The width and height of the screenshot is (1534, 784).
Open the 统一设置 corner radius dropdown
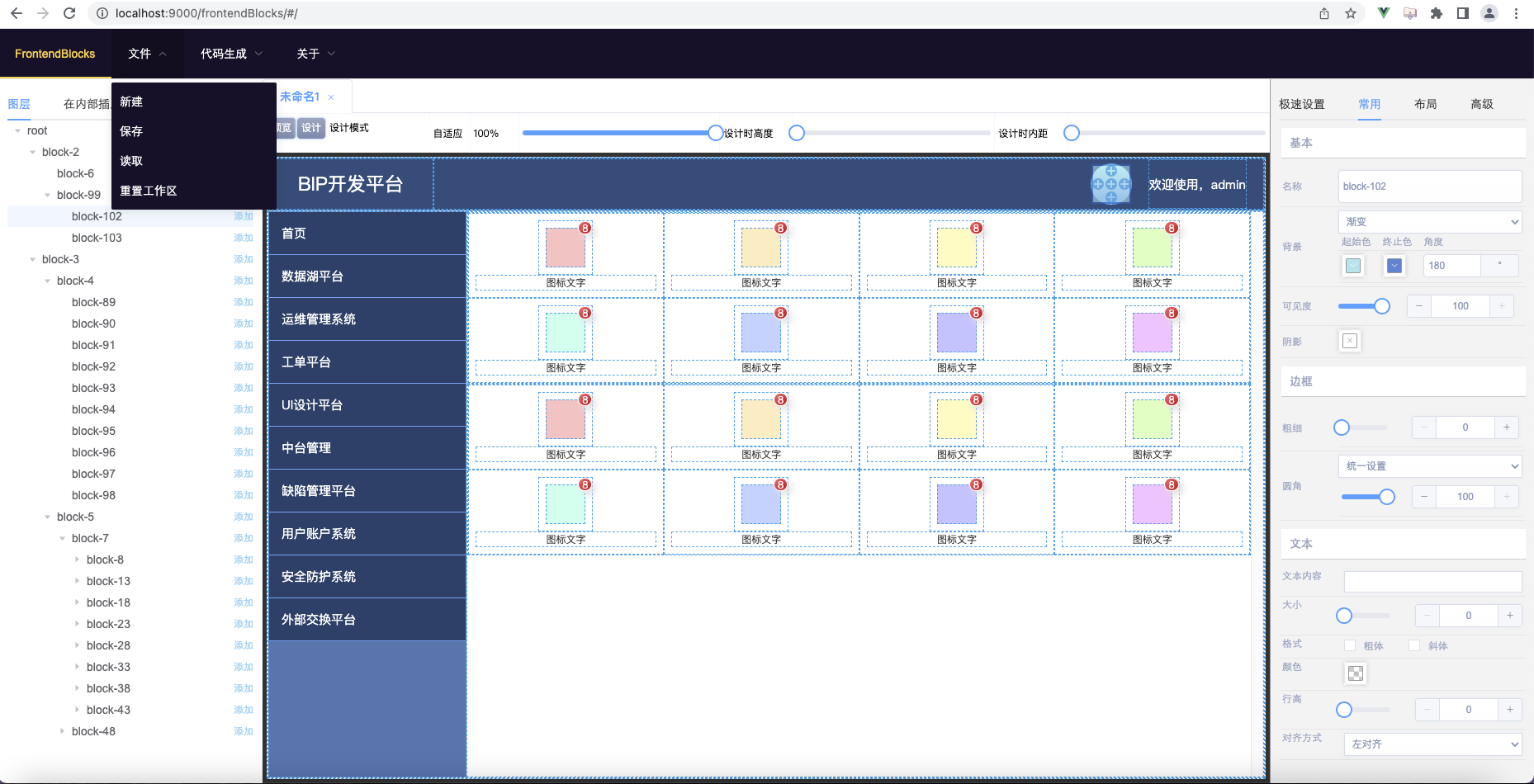pyautogui.click(x=1430, y=465)
